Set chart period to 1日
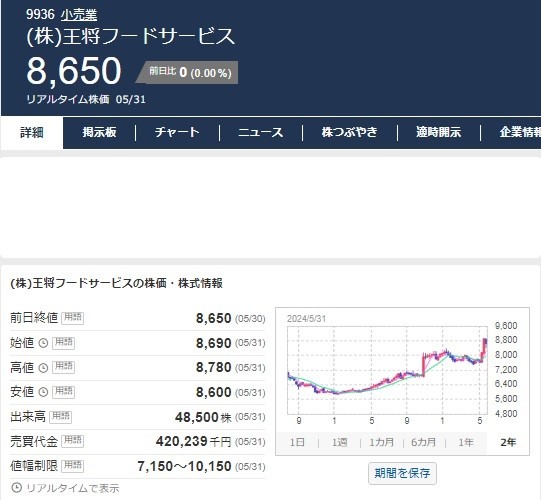This screenshot has height=500, width=541. [x=297, y=442]
